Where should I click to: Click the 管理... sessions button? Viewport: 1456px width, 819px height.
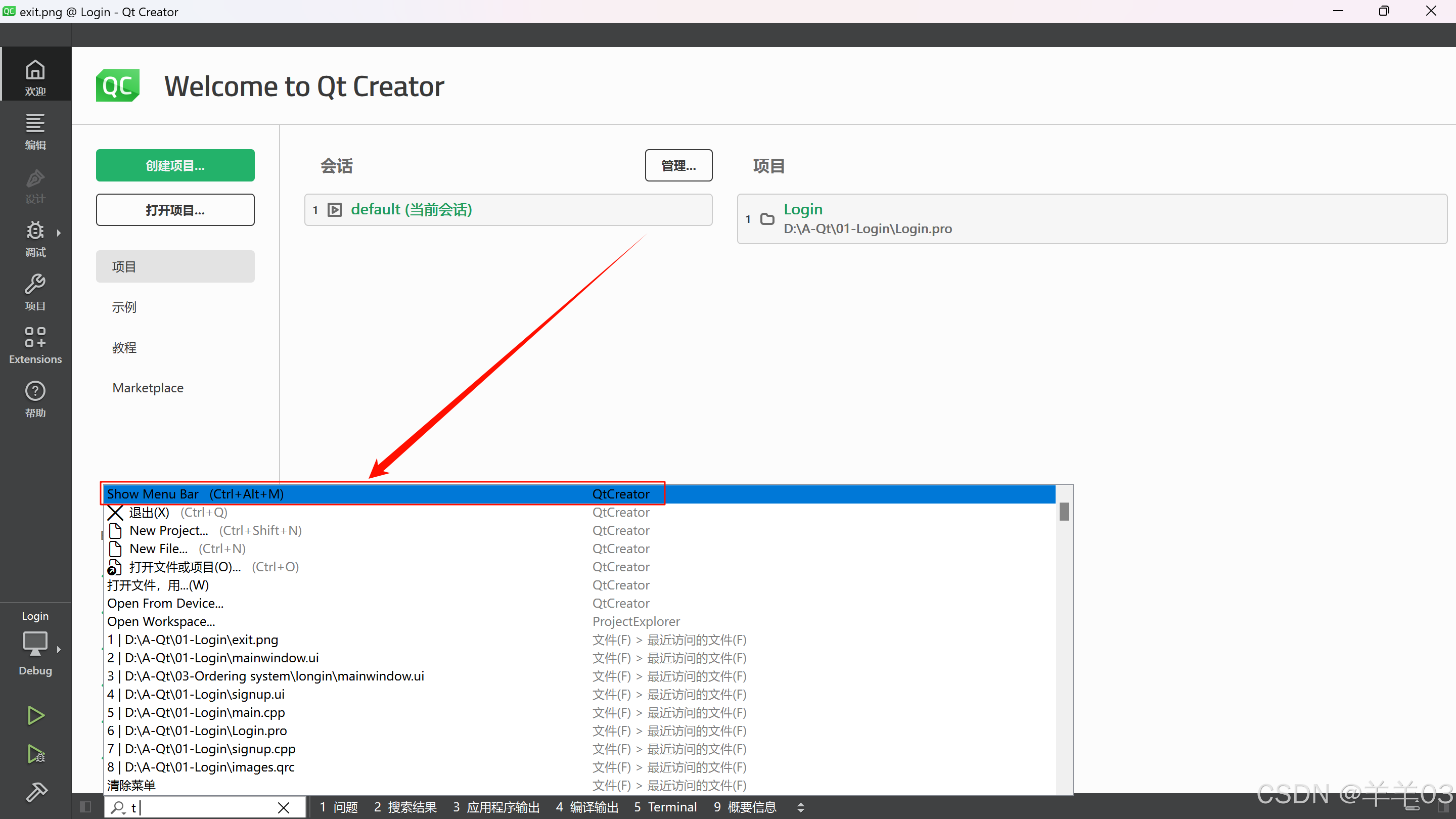click(x=678, y=166)
